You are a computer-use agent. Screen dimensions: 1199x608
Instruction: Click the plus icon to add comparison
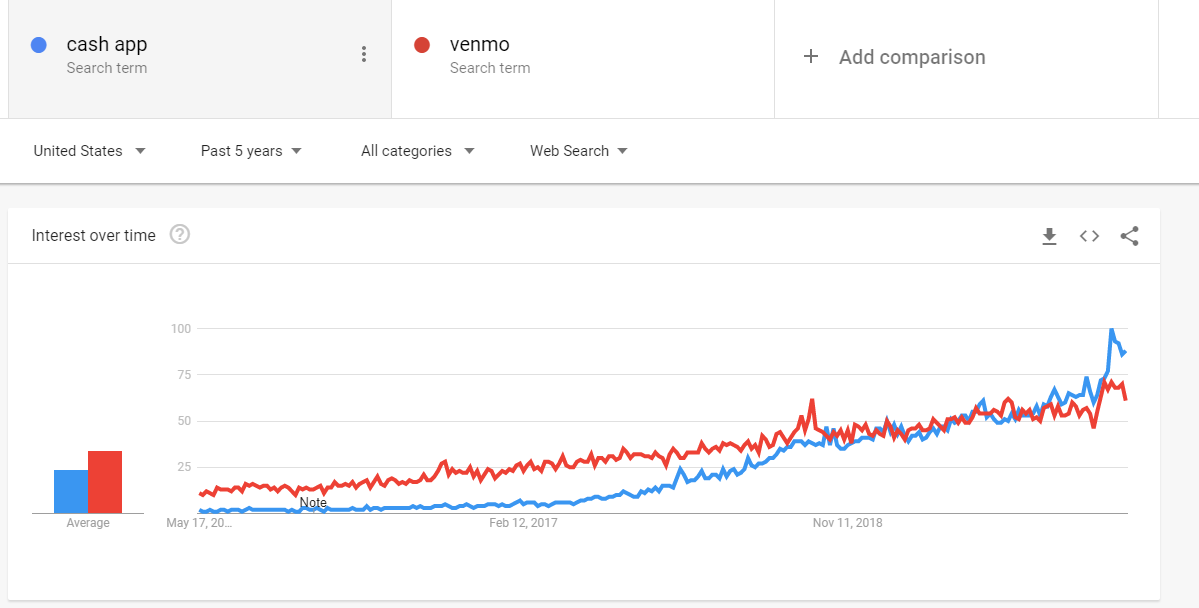pos(811,57)
